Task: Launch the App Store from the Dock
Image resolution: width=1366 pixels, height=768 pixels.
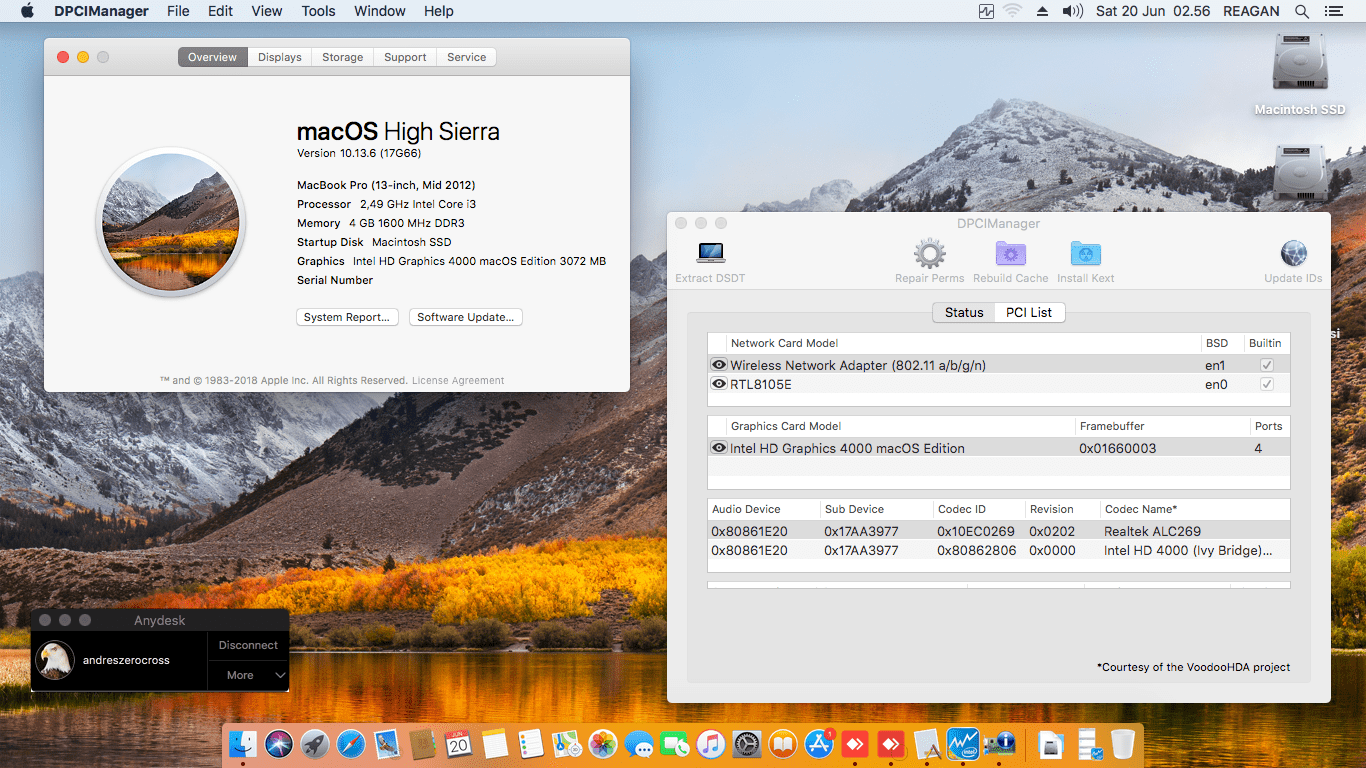Action: click(x=818, y=744)
